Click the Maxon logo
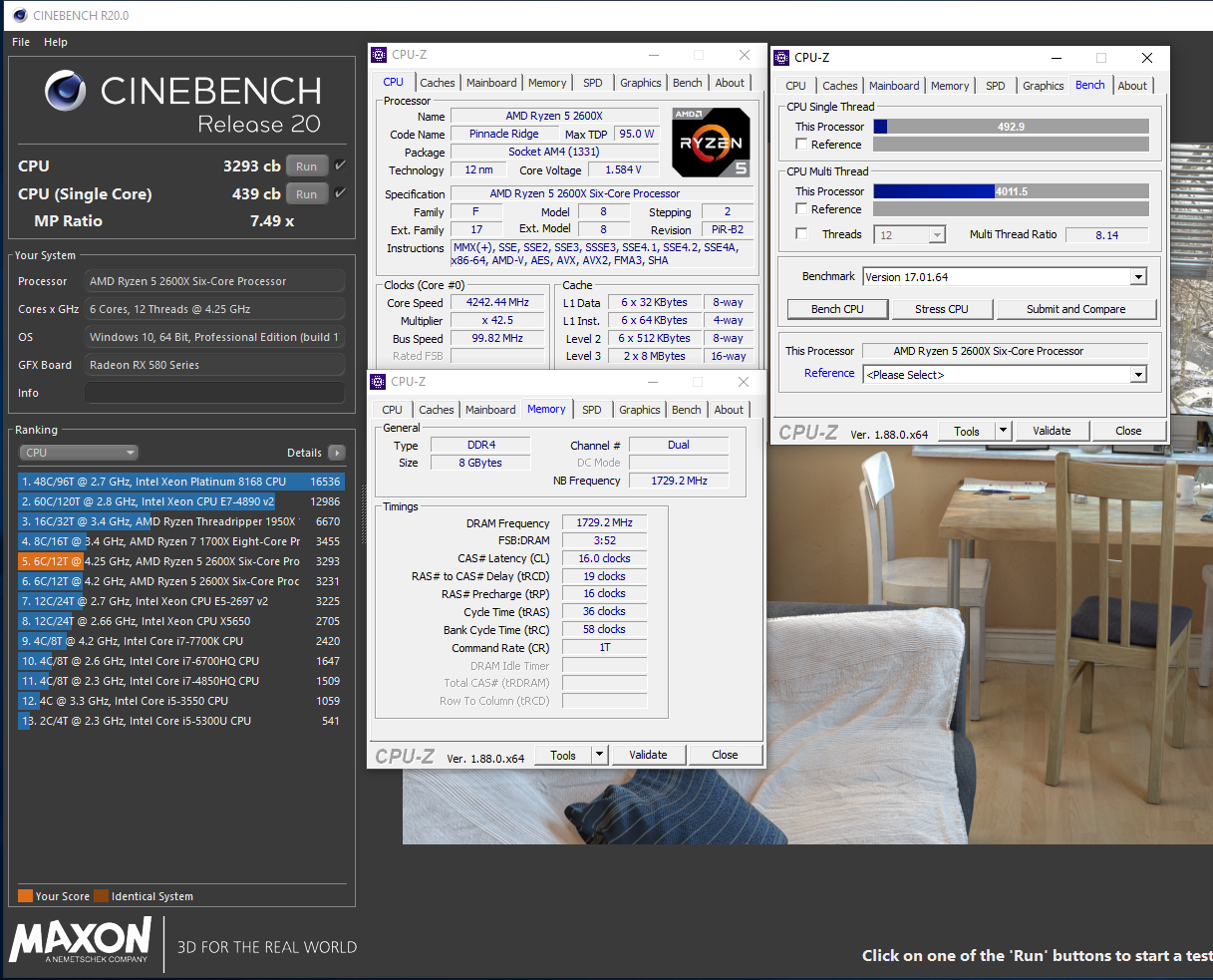 [x=80, y=941]
